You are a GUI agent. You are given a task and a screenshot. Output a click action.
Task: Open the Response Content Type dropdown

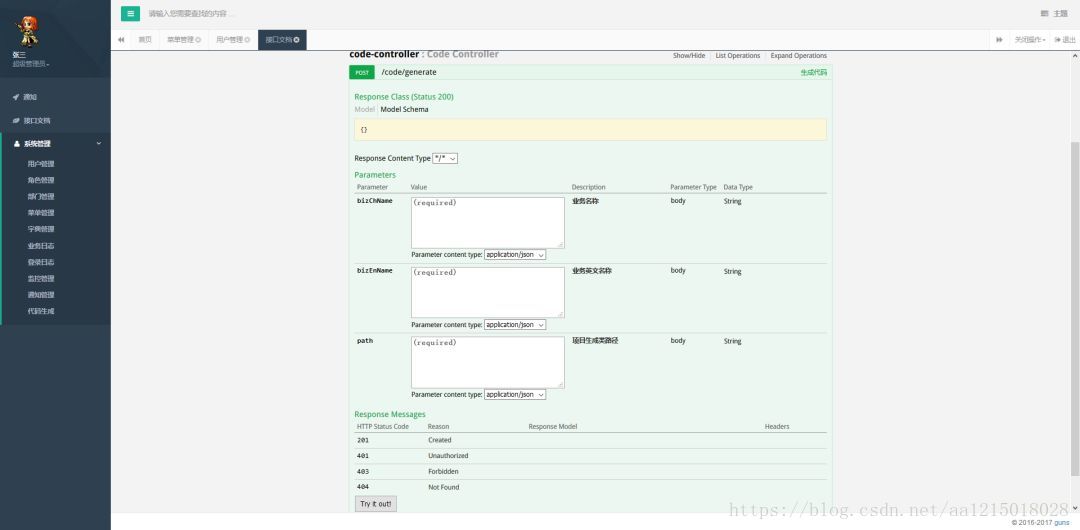tap(445, 159)
